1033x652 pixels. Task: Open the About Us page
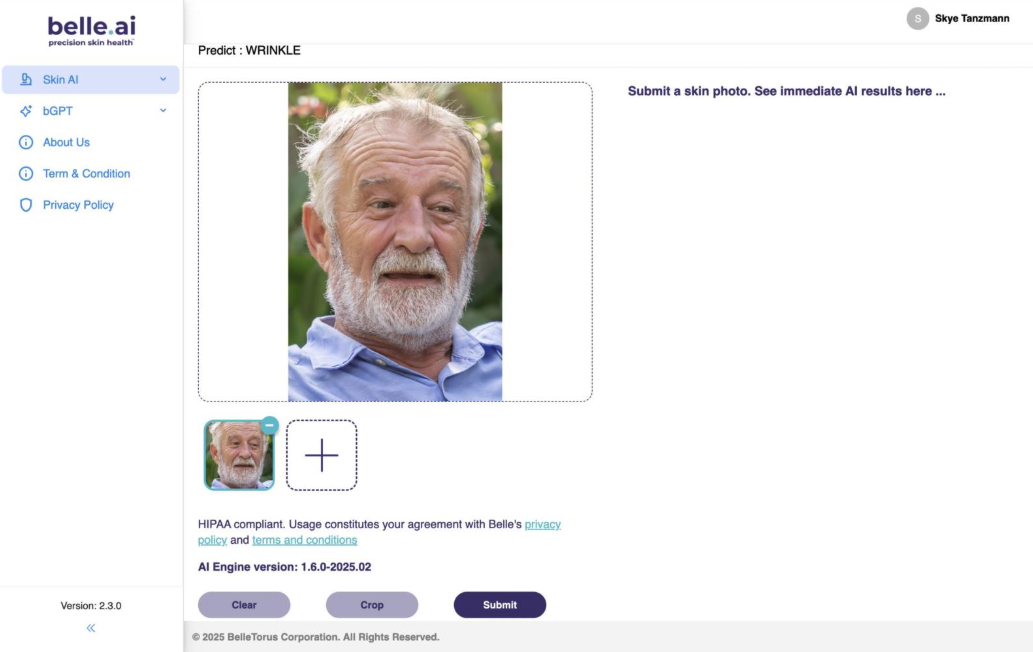pyautogui.click(x=66, y=142)
